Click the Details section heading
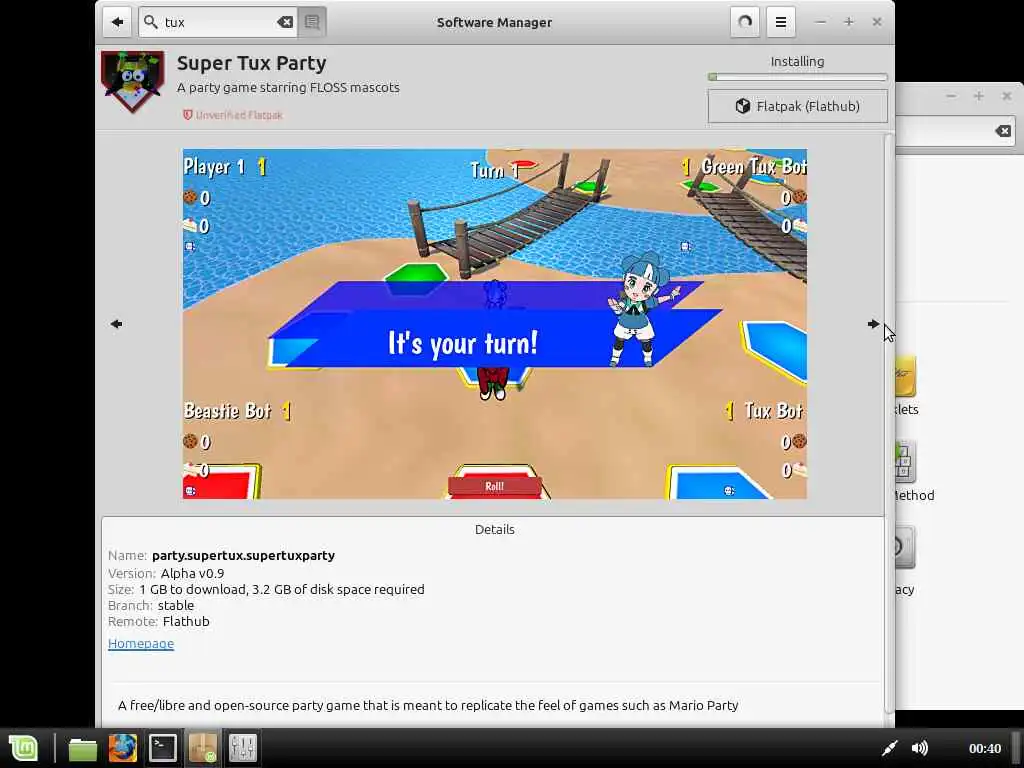This screenshot has width=1024, height=768. [x=494, y=530]
